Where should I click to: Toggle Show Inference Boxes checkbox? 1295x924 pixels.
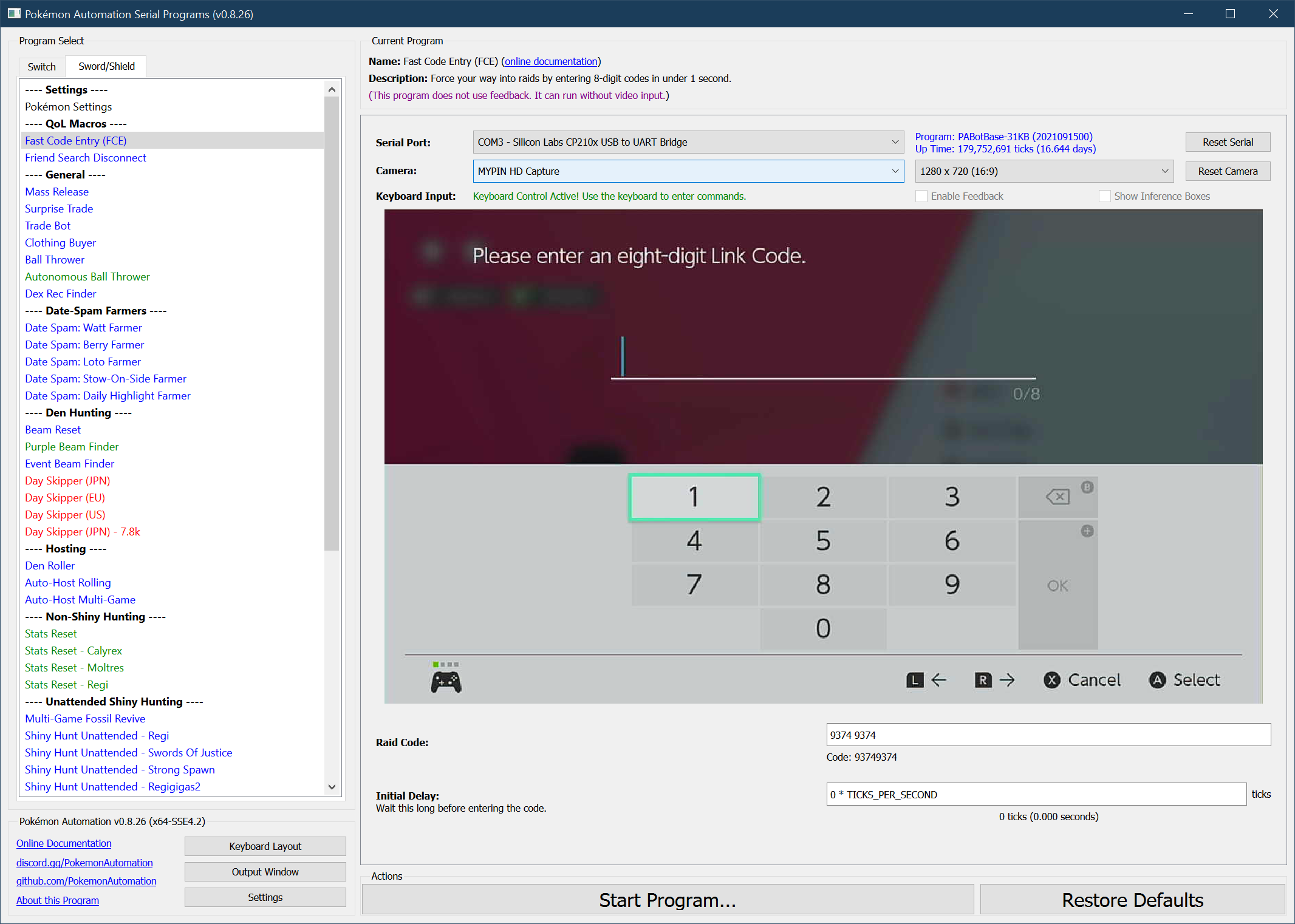[x=1105, y=196]
